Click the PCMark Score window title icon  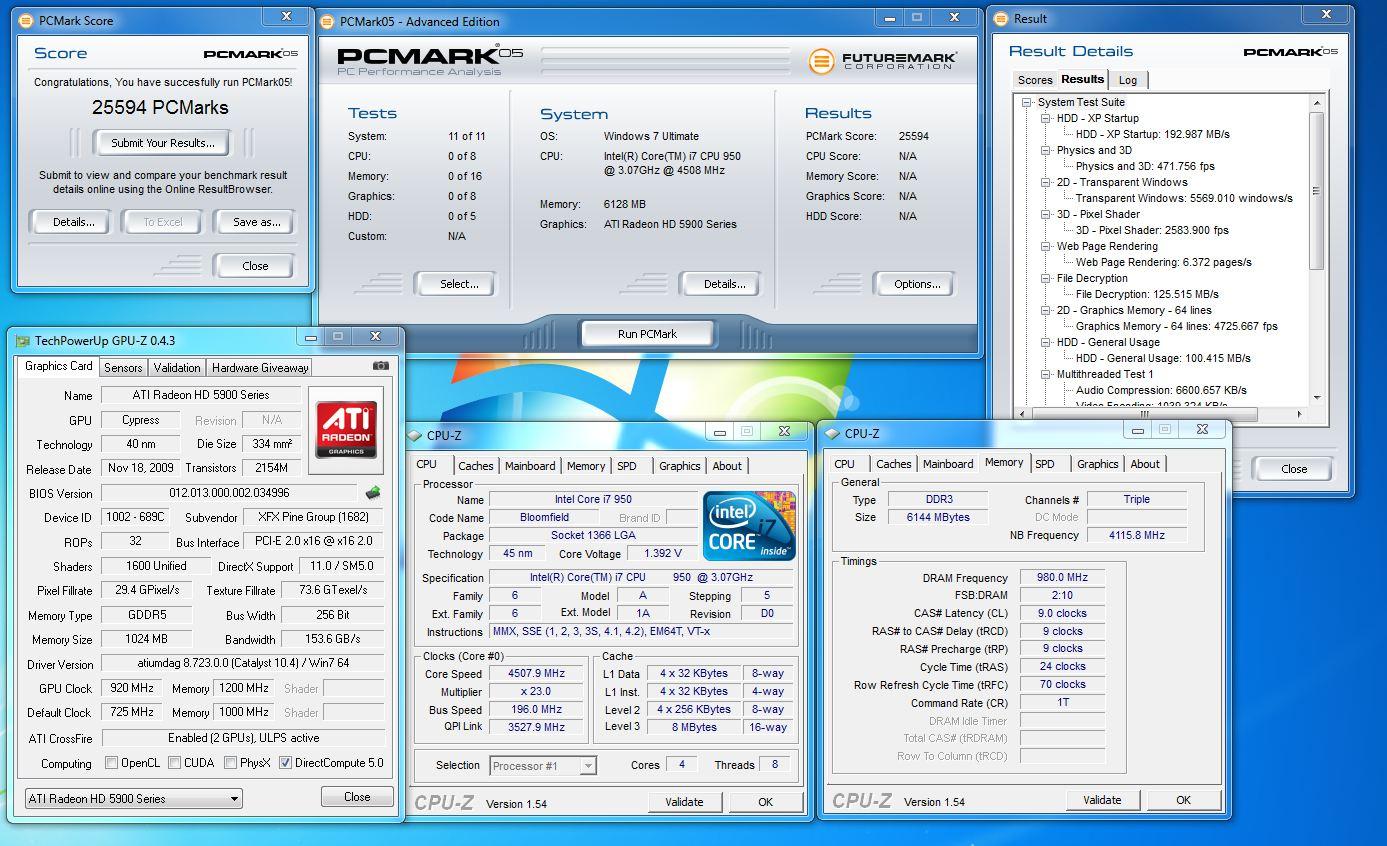26,20
